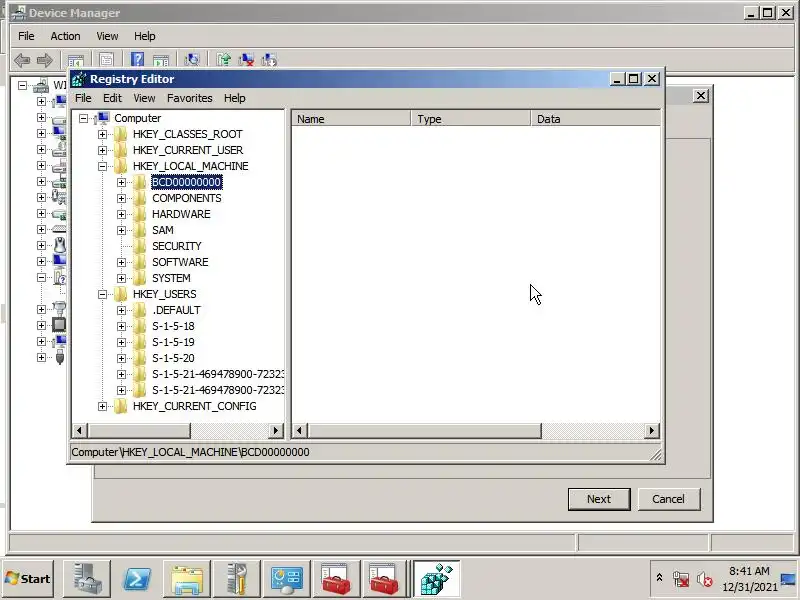Select the SECURITY key label
Screen dimensions: 800x600
click(177, 246)
